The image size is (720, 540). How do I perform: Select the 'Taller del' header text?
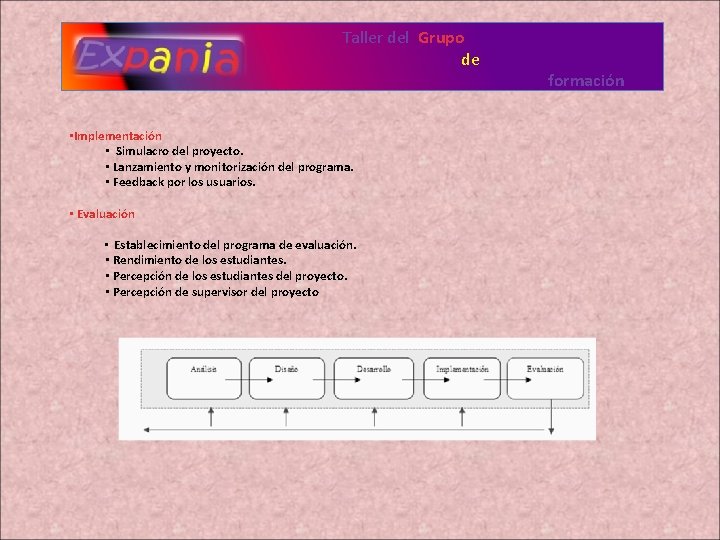coord(376,38)
